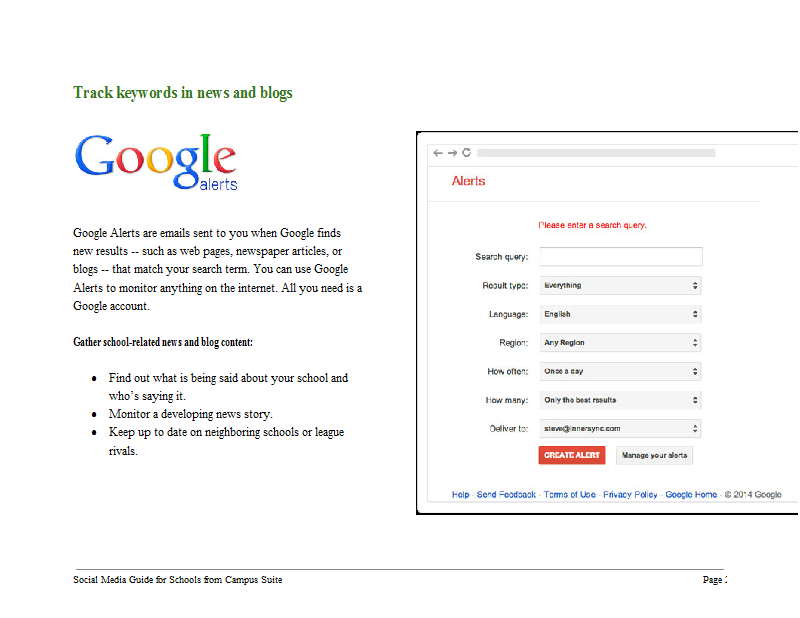Click the browser reload icon
This screenshot has height=618, width=800.
[466, 153]
